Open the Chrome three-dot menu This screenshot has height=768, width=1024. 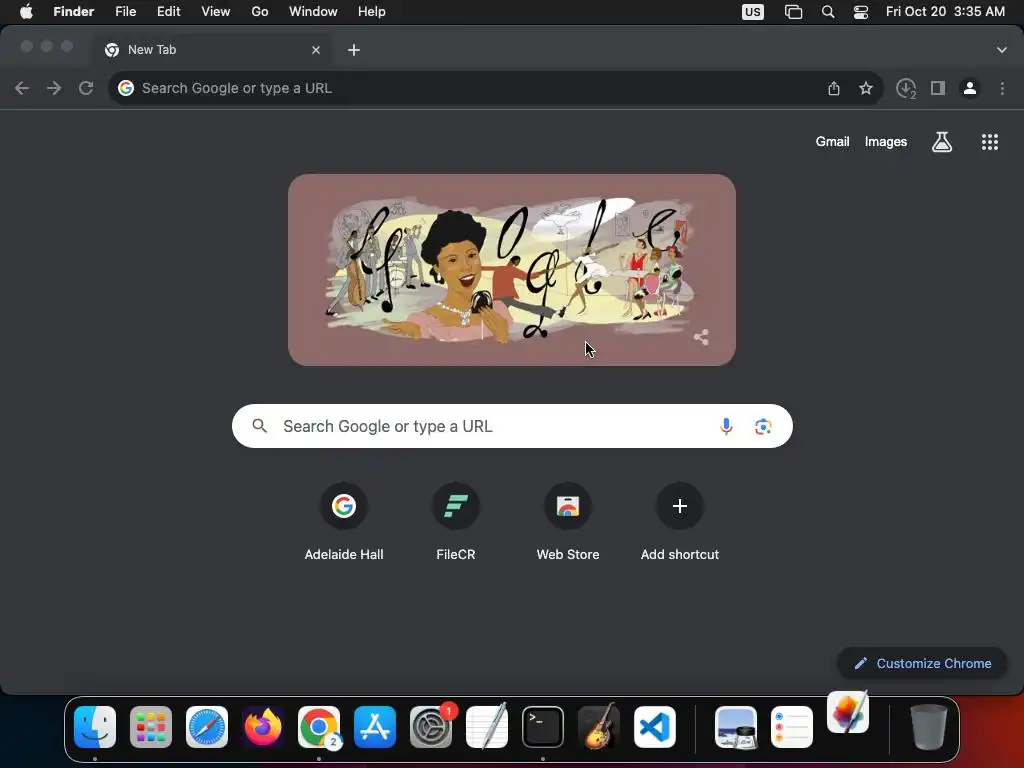point(1002,88)
